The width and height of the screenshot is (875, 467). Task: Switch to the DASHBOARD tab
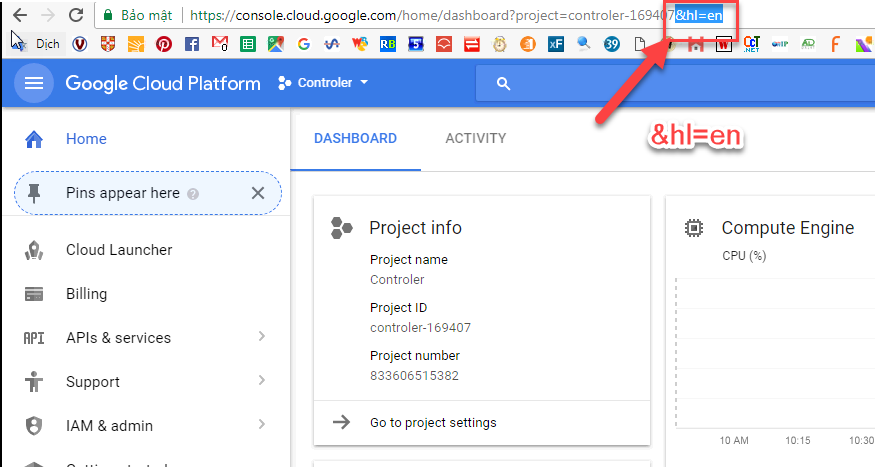tap(355, 138)
